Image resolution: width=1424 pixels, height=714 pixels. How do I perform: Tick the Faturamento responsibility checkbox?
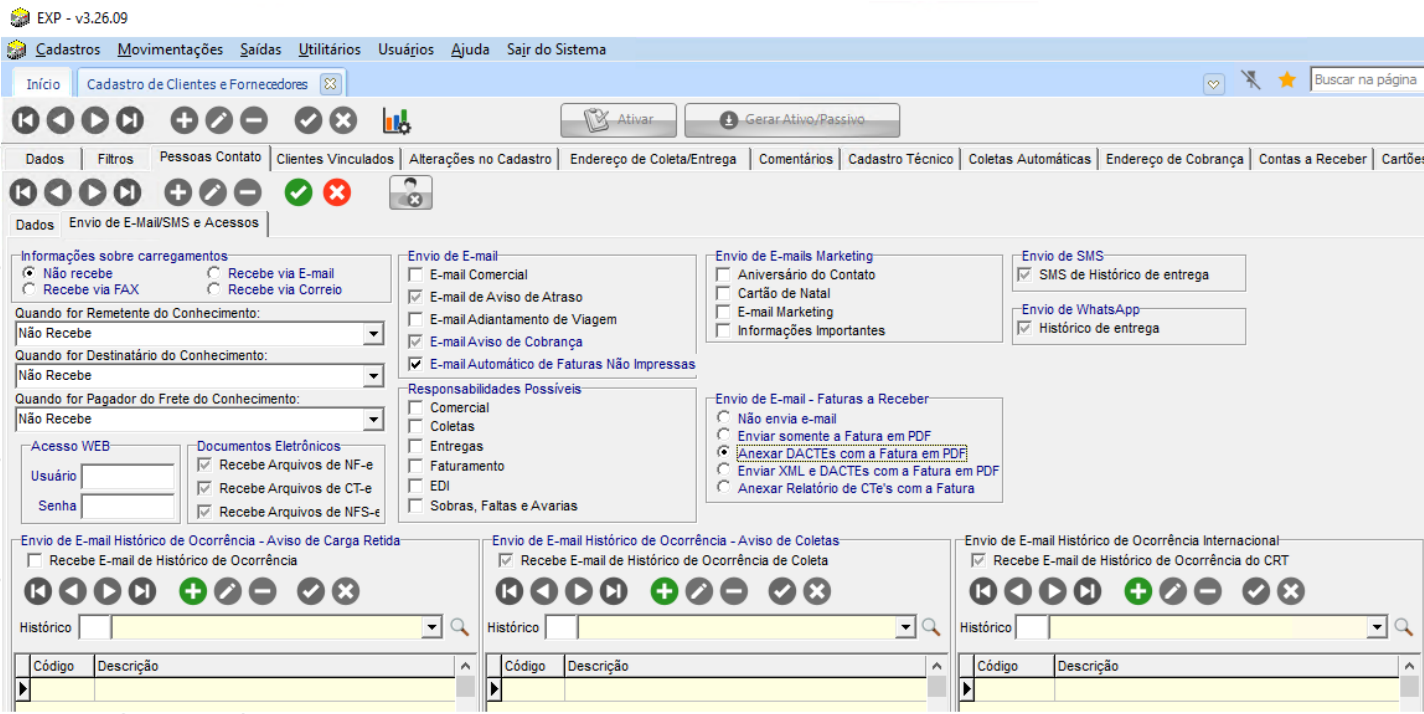pos(416,467)
